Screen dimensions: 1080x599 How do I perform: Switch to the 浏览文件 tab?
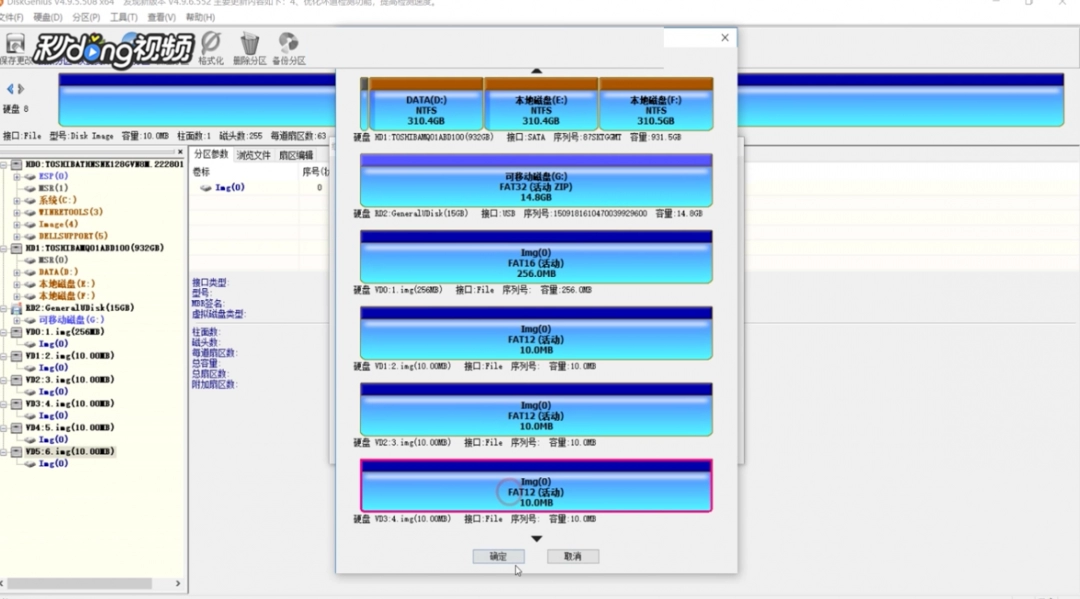coord(253,155)
